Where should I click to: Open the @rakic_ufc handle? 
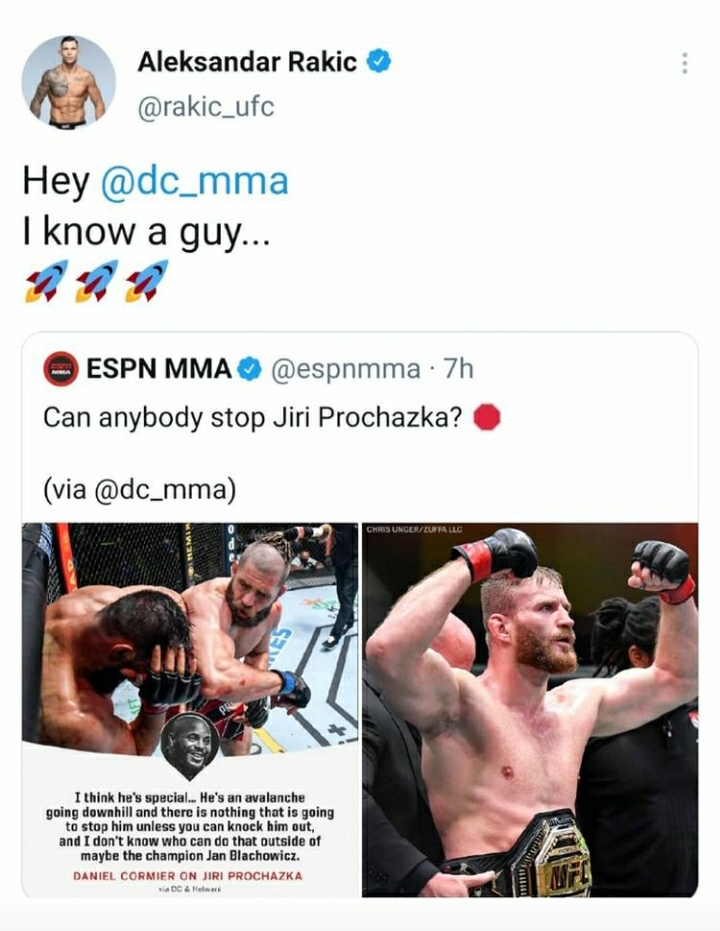click(206, 107)
